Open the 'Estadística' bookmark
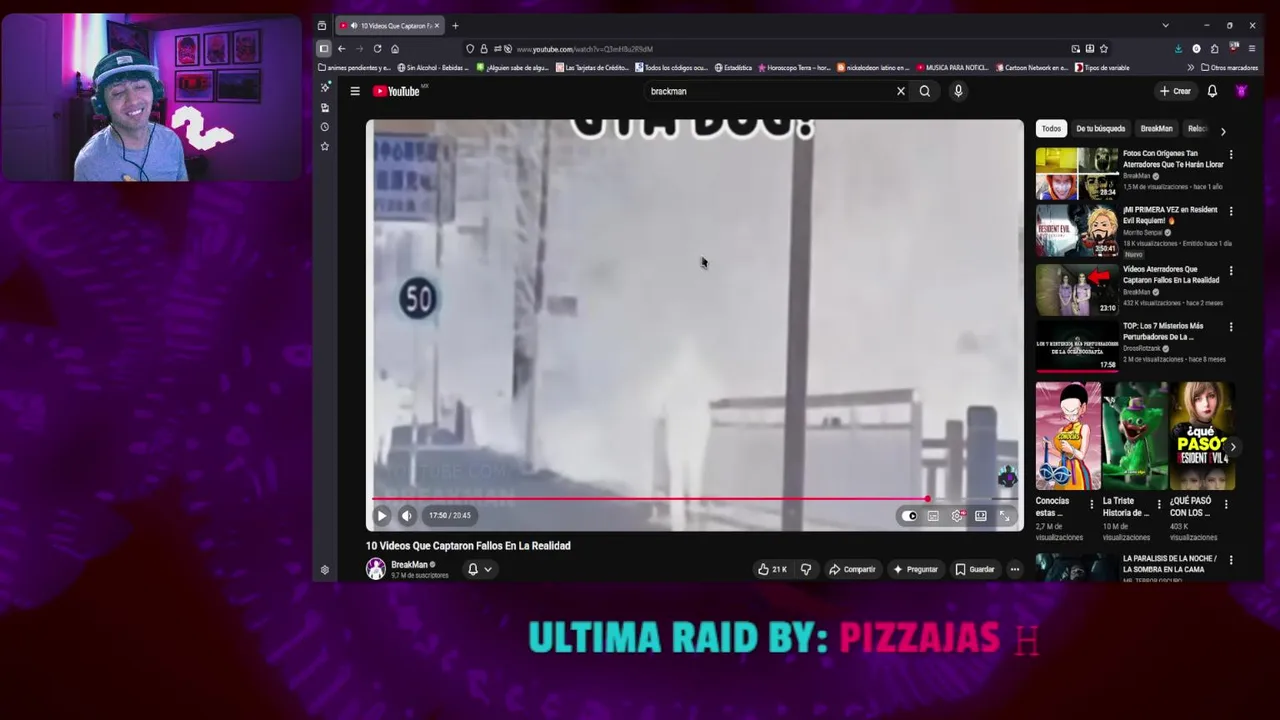Screen dimensions: 1280x720 coord(733,68)
